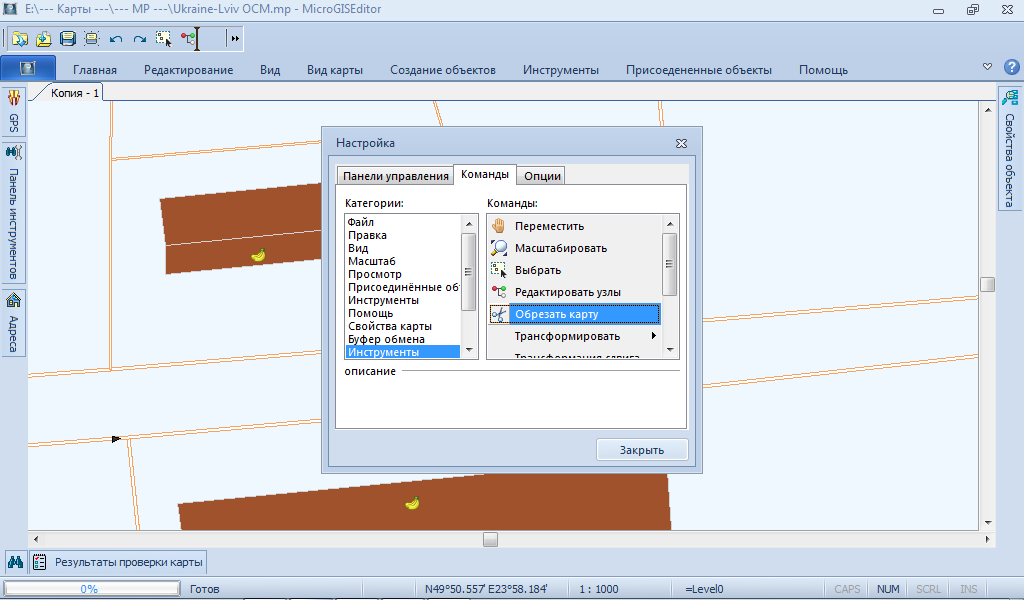This screenshot has height=600, width=1024.
Task: Click the Open map folder toolbar icon
Action: (x=20, y=39)
